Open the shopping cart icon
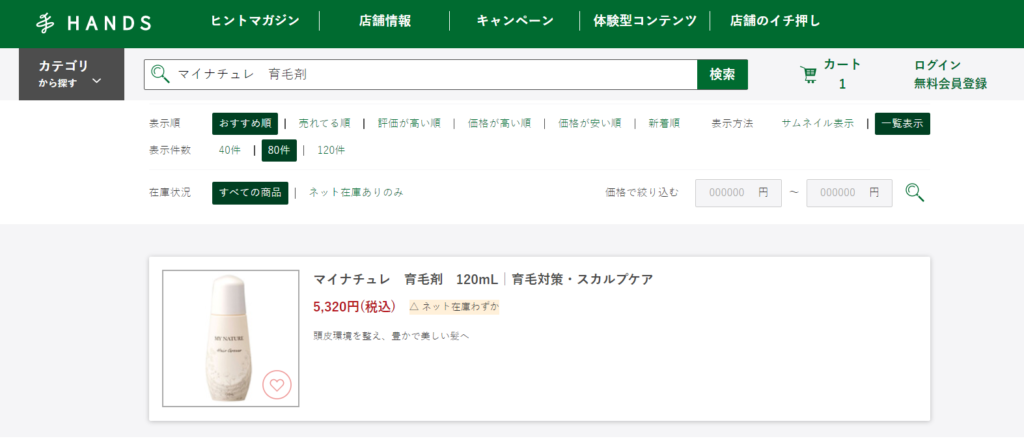The height and width of the screenshot is (445, 1024). click(808, 74)
